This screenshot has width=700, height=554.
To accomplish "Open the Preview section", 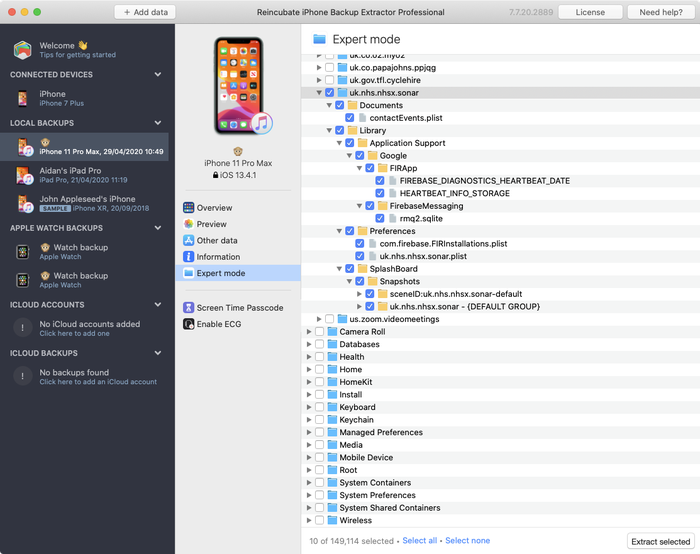I will 238,224.
